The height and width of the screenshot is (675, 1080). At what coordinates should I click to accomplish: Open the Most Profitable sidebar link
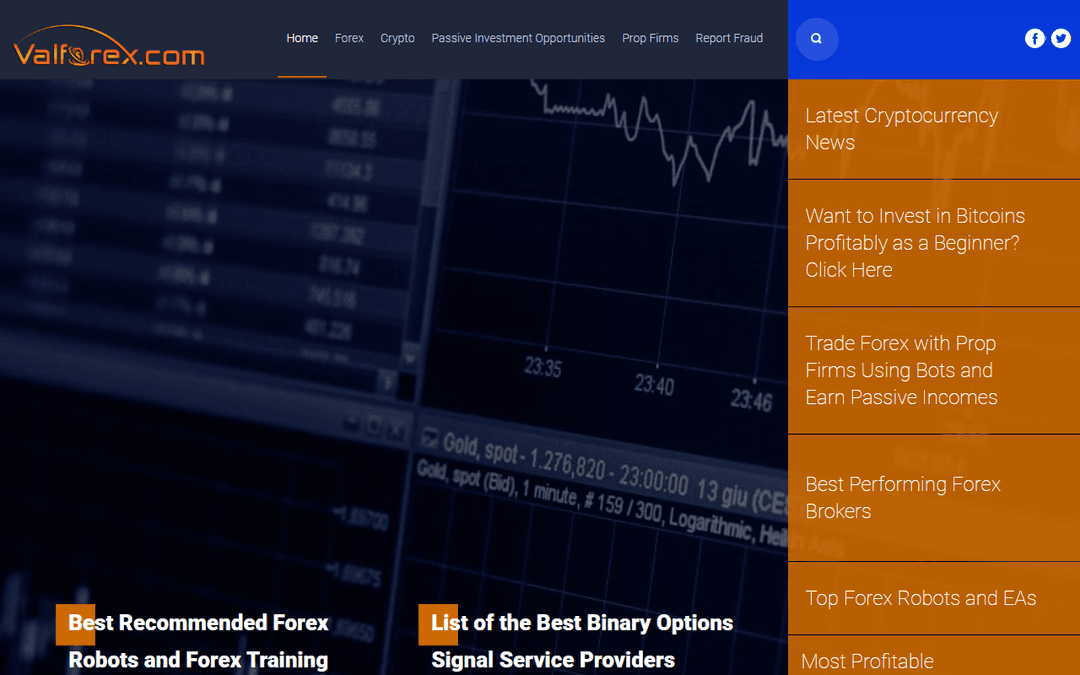tap(867, 661)
